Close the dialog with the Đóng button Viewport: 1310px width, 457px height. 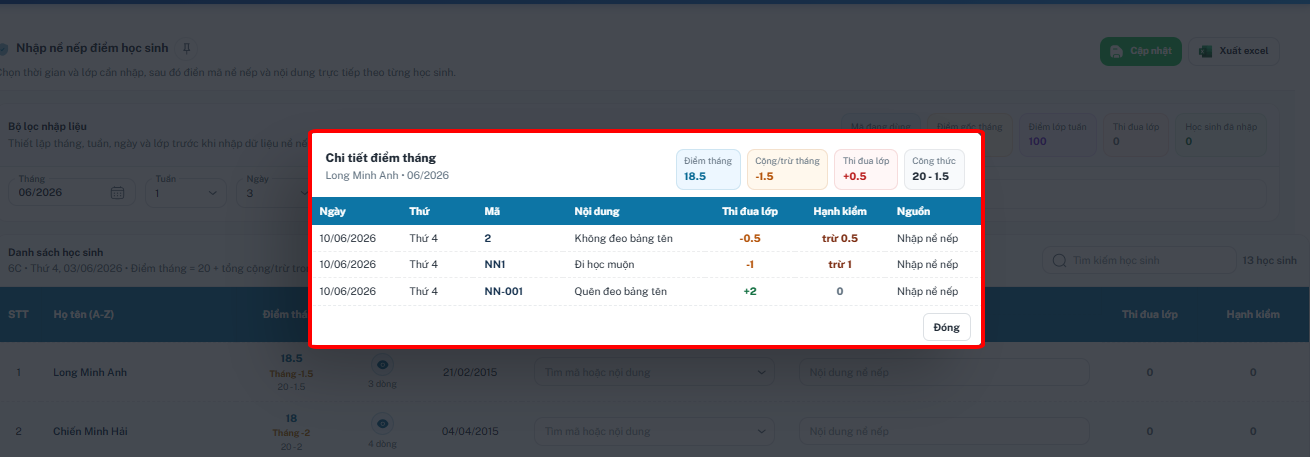coord(946,327)
